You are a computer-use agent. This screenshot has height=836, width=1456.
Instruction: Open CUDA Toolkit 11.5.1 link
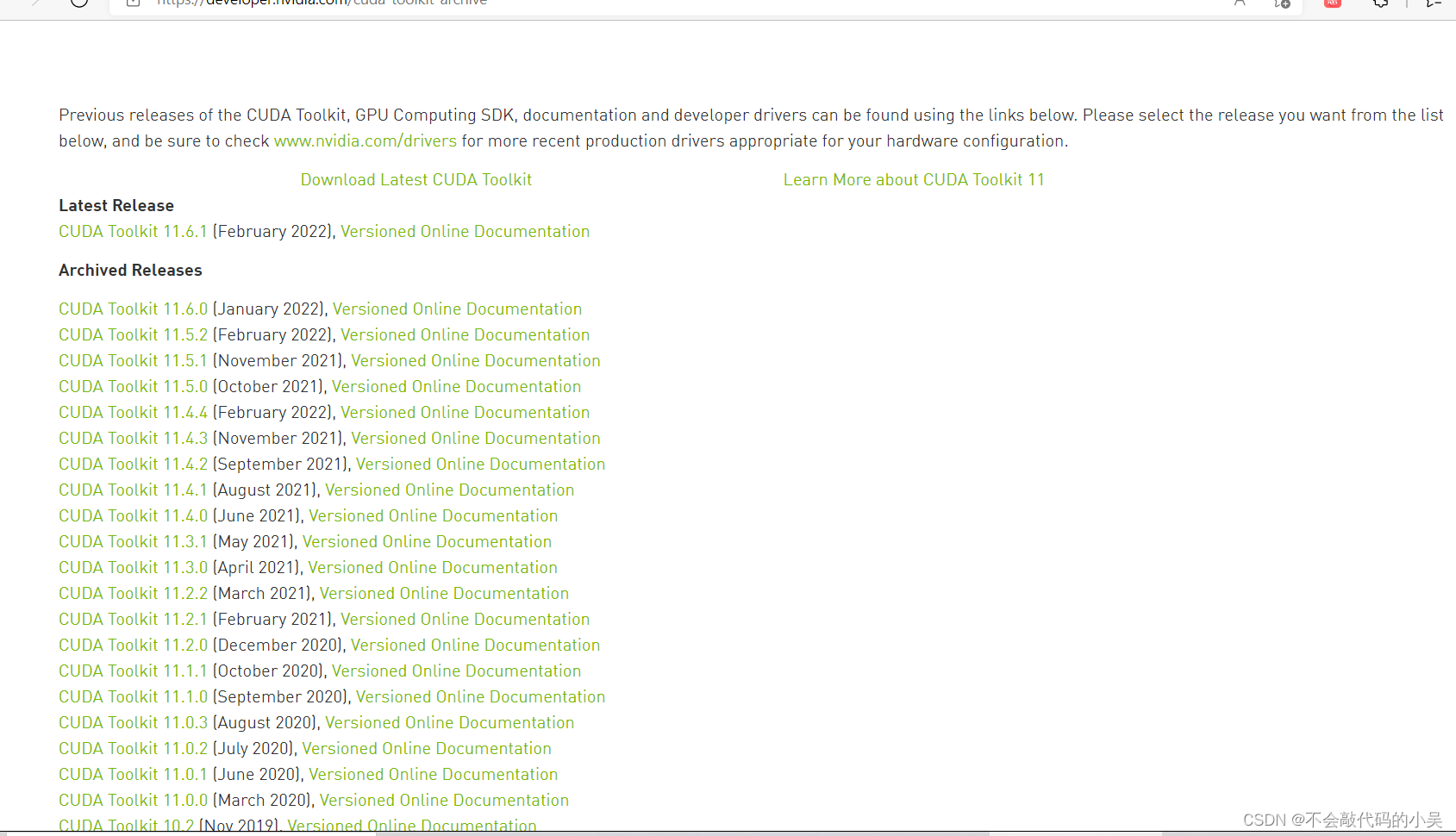point(134,361)
